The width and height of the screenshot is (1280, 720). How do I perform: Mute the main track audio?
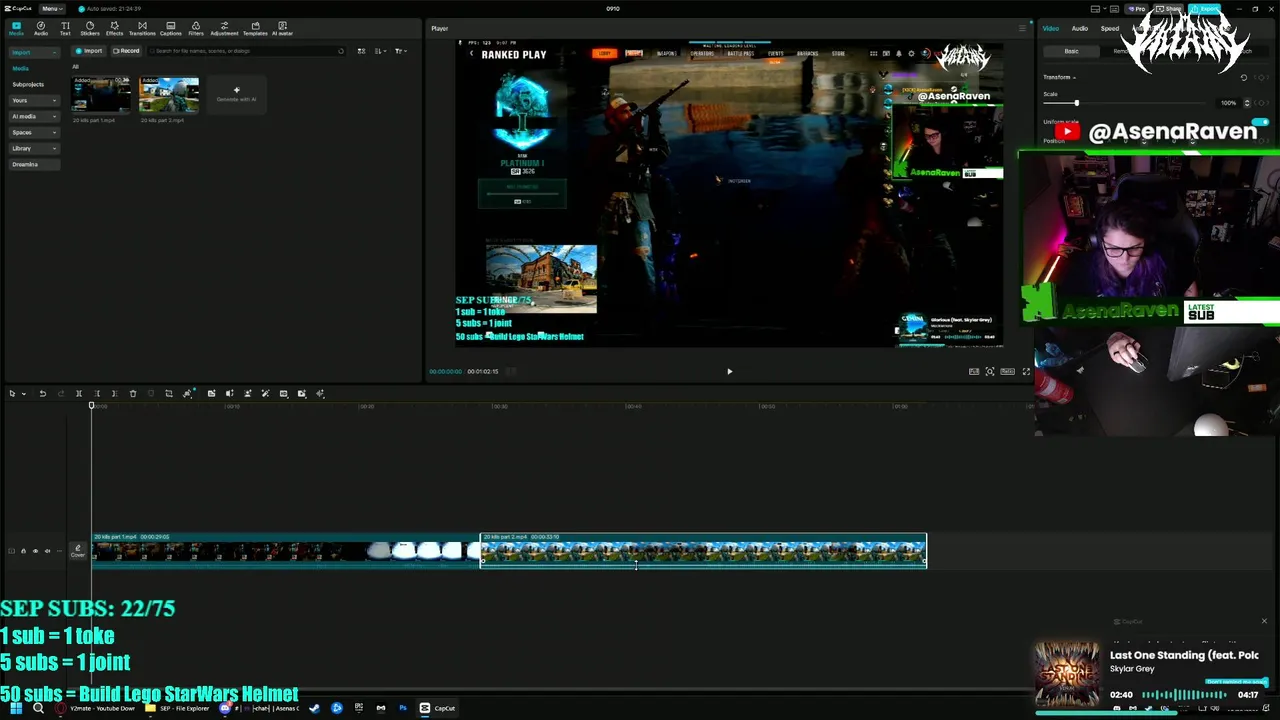pyautogui.click(x=47, y=551)
